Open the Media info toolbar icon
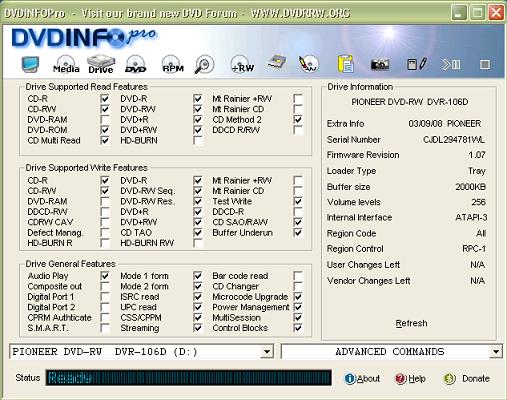The width and height of the screenshot is (507, 400). [66, 64]
